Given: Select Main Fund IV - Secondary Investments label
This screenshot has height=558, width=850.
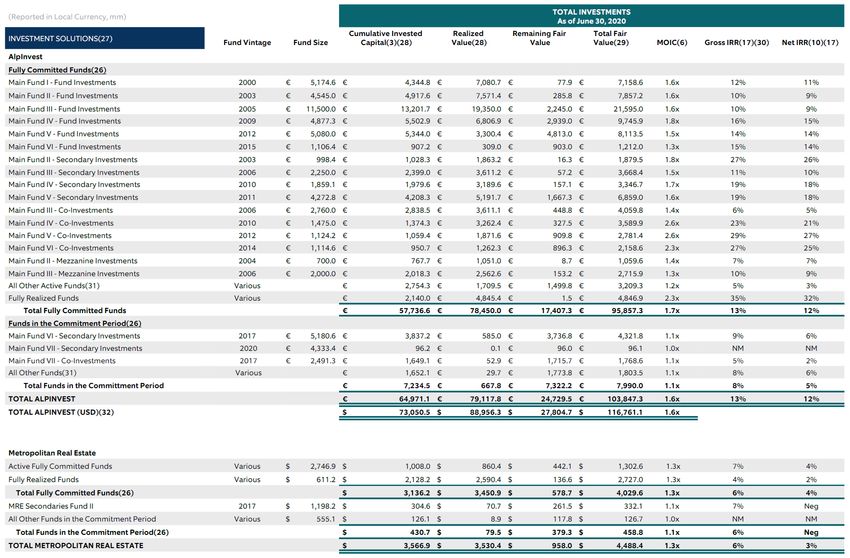Looking at the screenshot, I should click(74, 184).
